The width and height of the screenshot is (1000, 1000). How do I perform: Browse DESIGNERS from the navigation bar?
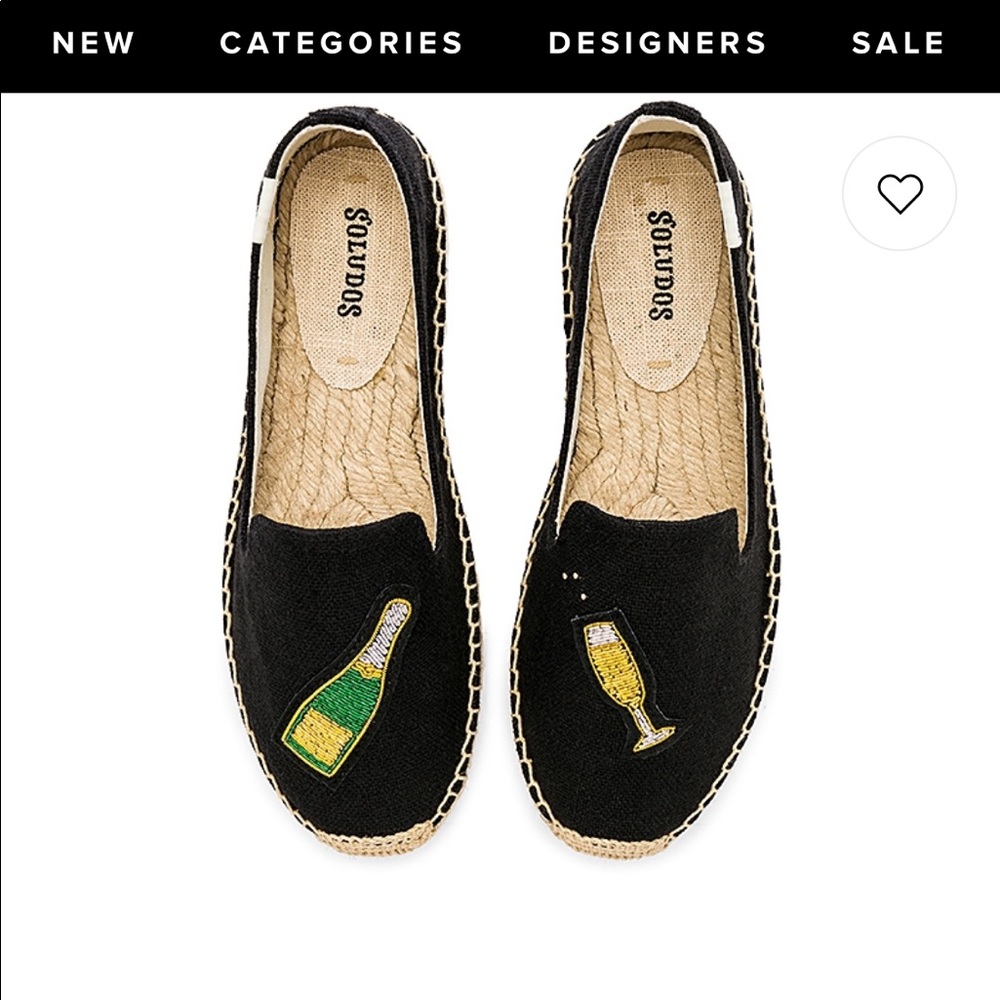click(x=656, y=43)
